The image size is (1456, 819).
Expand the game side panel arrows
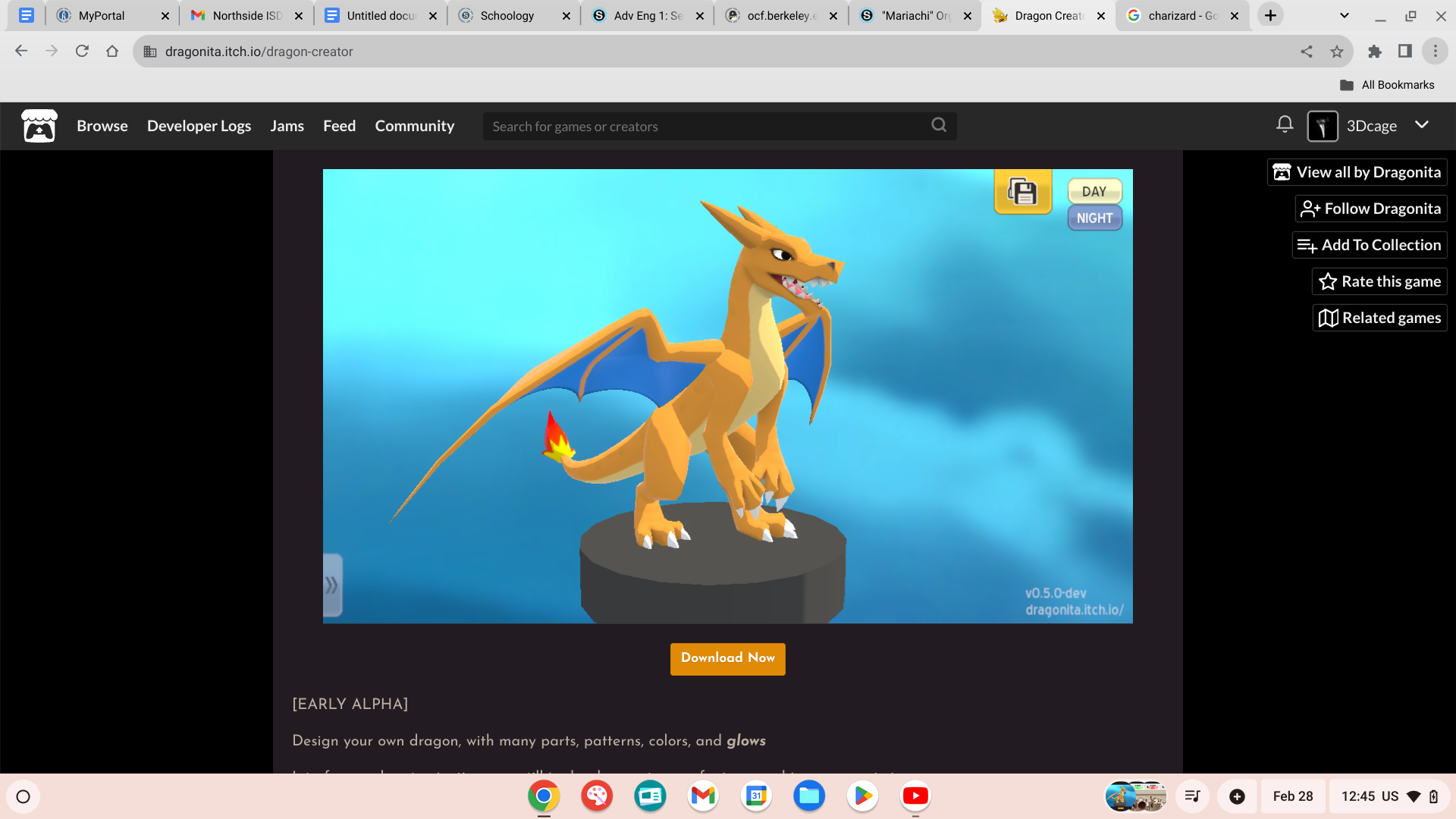pyautogui.click(x=332, y=585)
